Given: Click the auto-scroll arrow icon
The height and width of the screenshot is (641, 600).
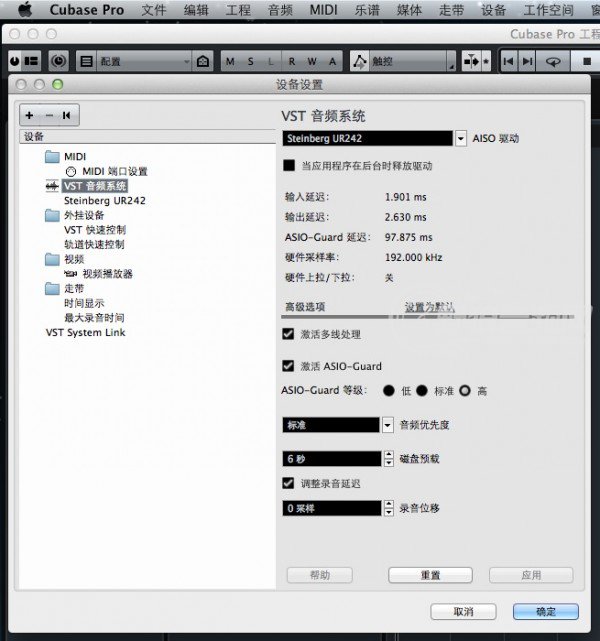Looking at the screenshot, I should (x=472, y=61).
